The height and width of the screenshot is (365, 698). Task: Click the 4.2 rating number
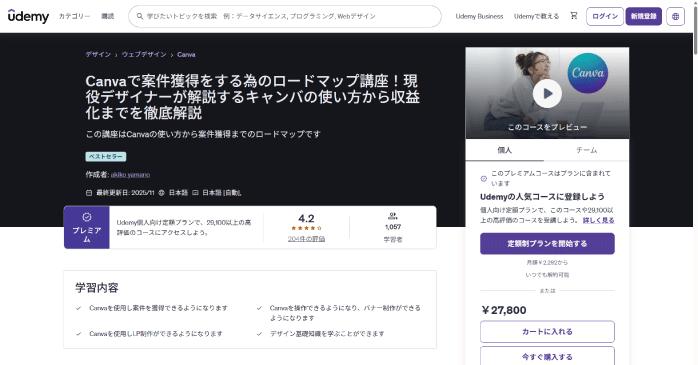click(x=306, y=219)
